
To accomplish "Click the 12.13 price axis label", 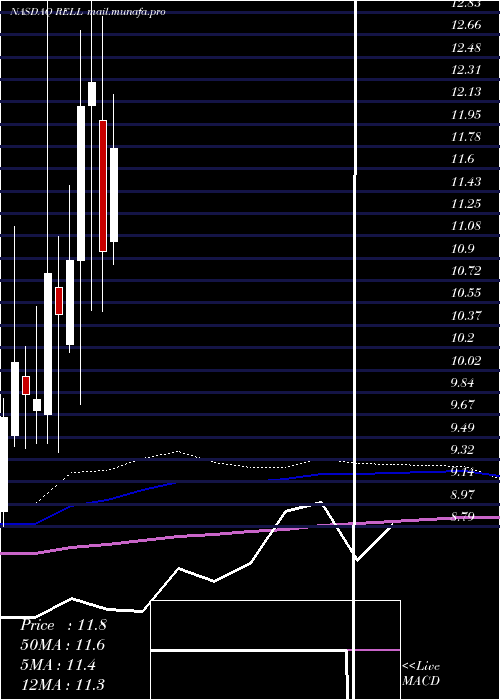I will (x=466, y=92).
